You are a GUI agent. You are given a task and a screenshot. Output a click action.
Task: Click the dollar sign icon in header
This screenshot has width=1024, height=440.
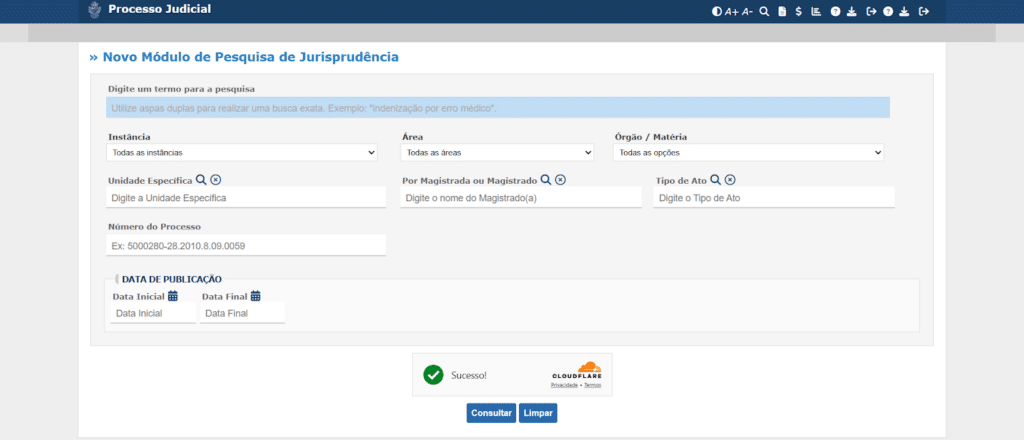798,12
